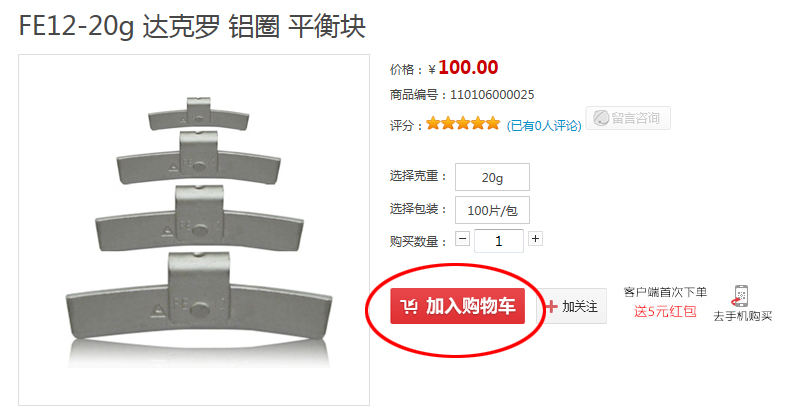Click the phone QR code icon
This screenshot has width=791, height=406.
coord(741,296)
